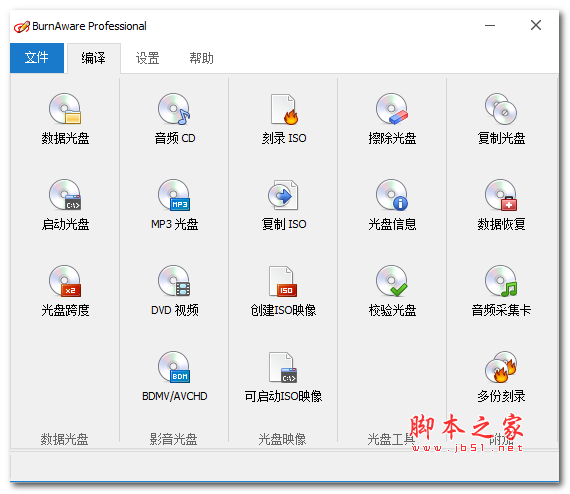Run the 校验光盘 verify disc tool

[392, 291]
